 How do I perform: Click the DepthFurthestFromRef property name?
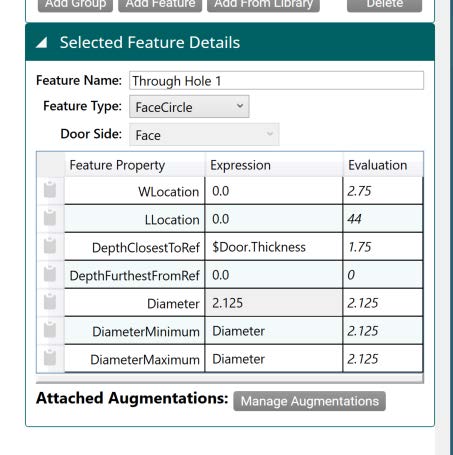tap(134, 276)
